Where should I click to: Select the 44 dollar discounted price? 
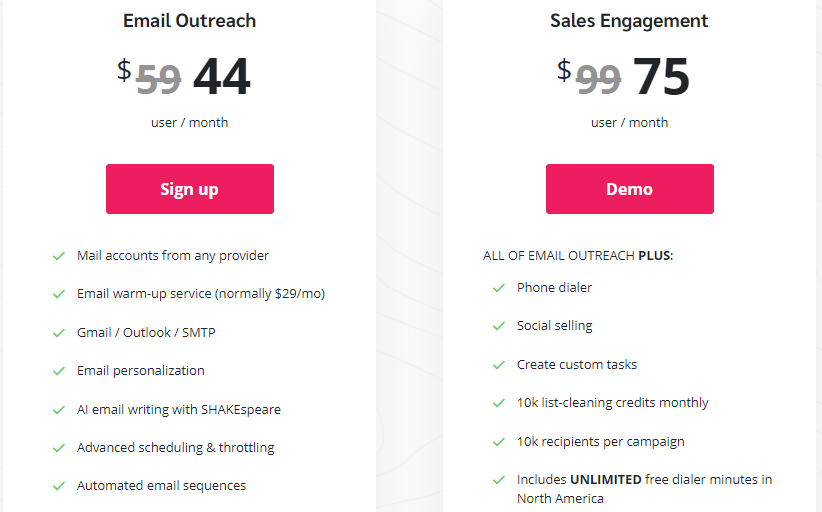[222, 77]
